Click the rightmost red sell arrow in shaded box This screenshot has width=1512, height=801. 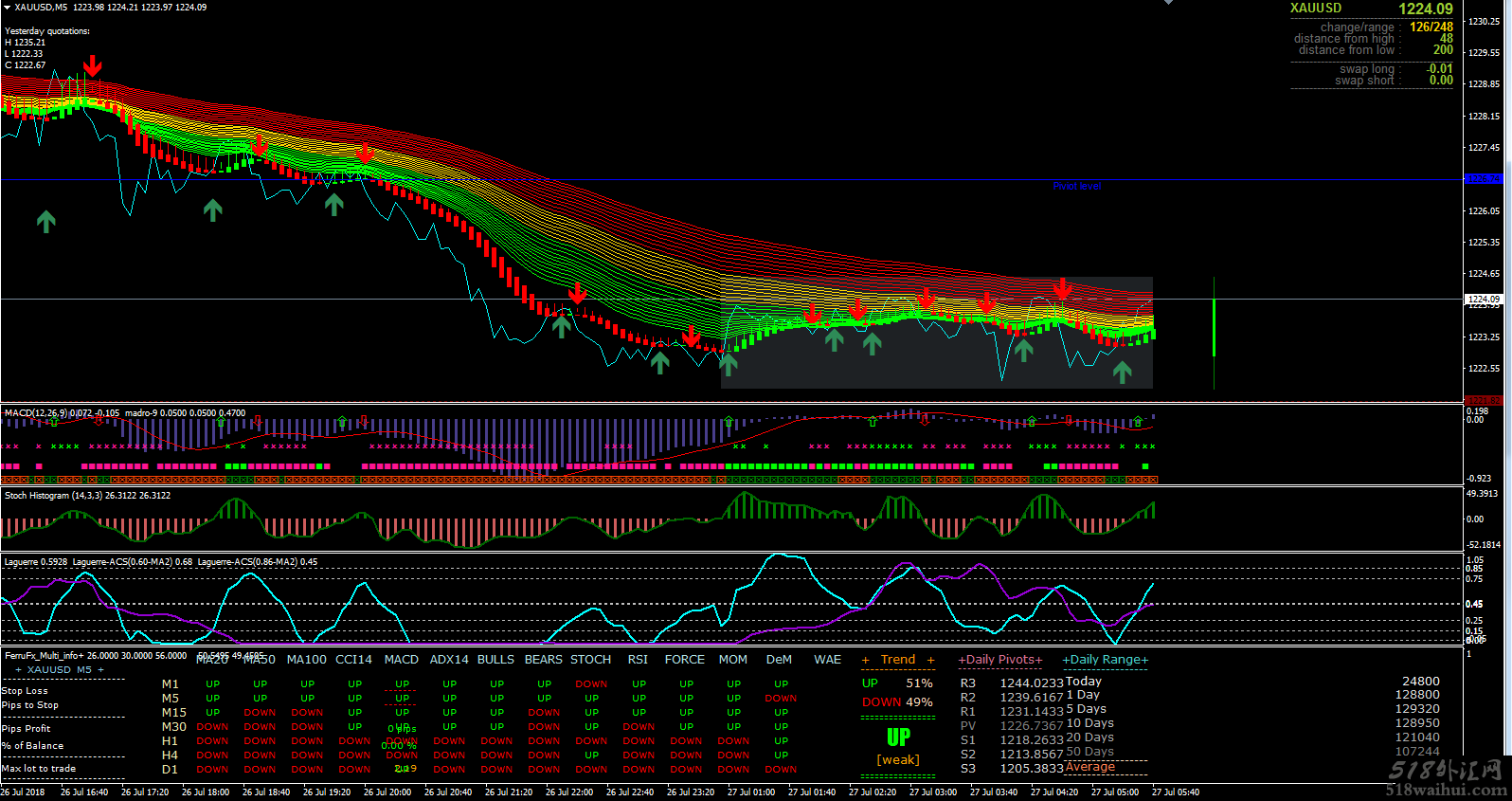tap(1062, 289)
